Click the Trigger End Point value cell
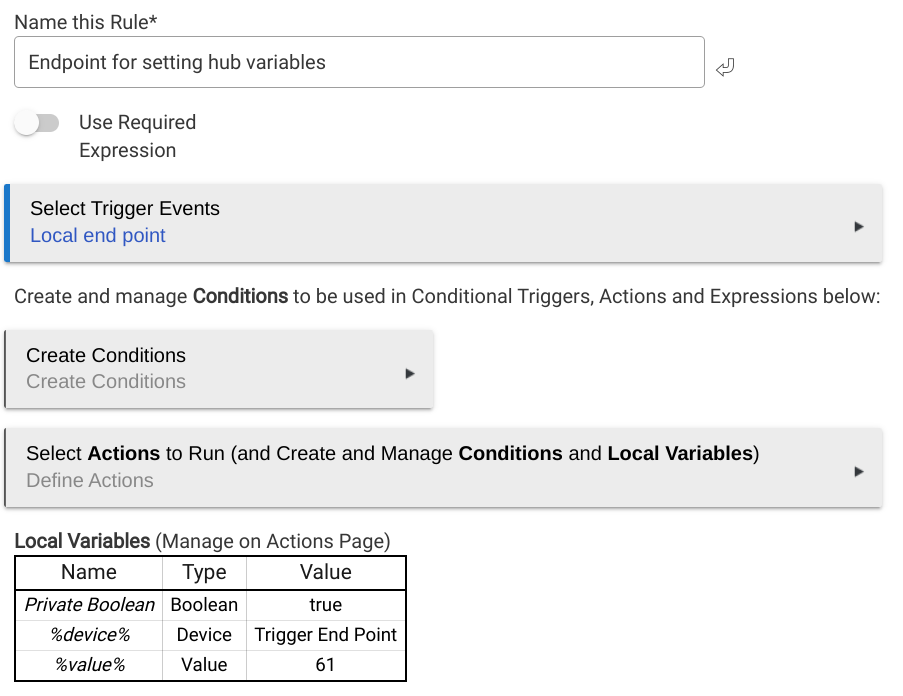 pos(326,635)
